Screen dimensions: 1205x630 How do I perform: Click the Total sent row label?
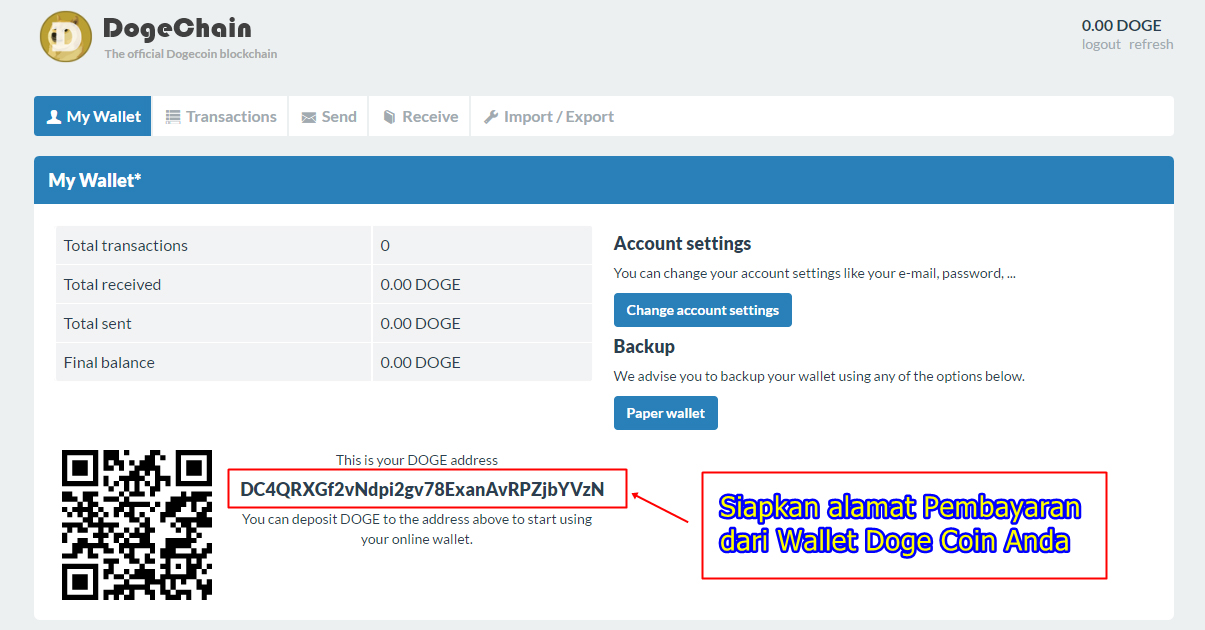click(x=98, y=323)
